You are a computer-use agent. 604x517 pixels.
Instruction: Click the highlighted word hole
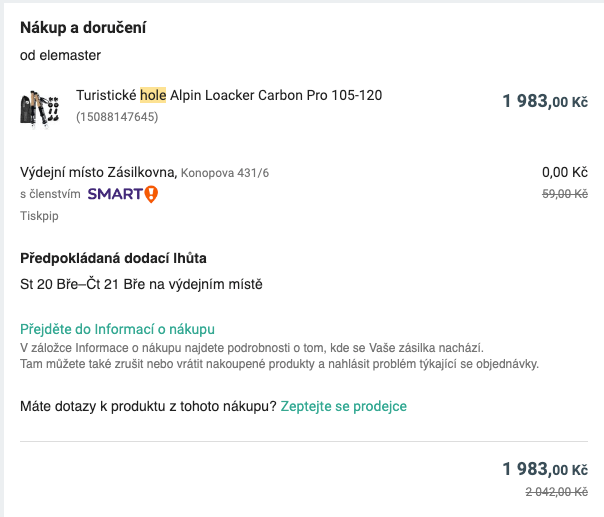(153, 96)
